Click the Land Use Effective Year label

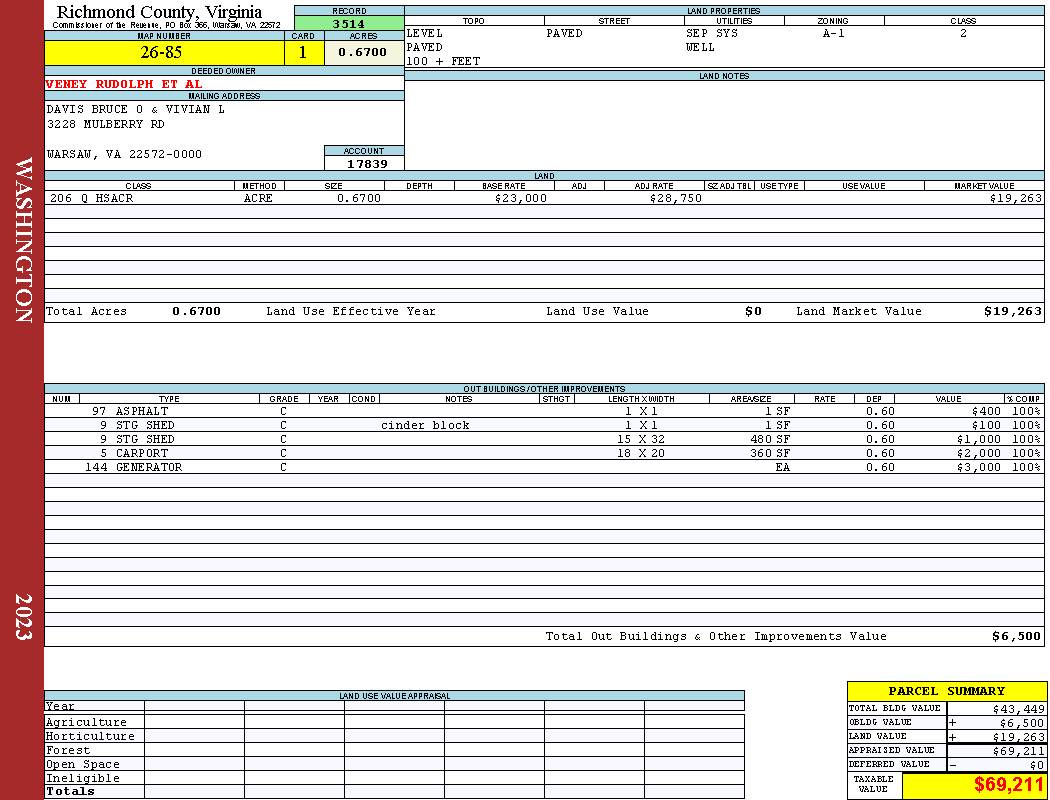(351, 311)
